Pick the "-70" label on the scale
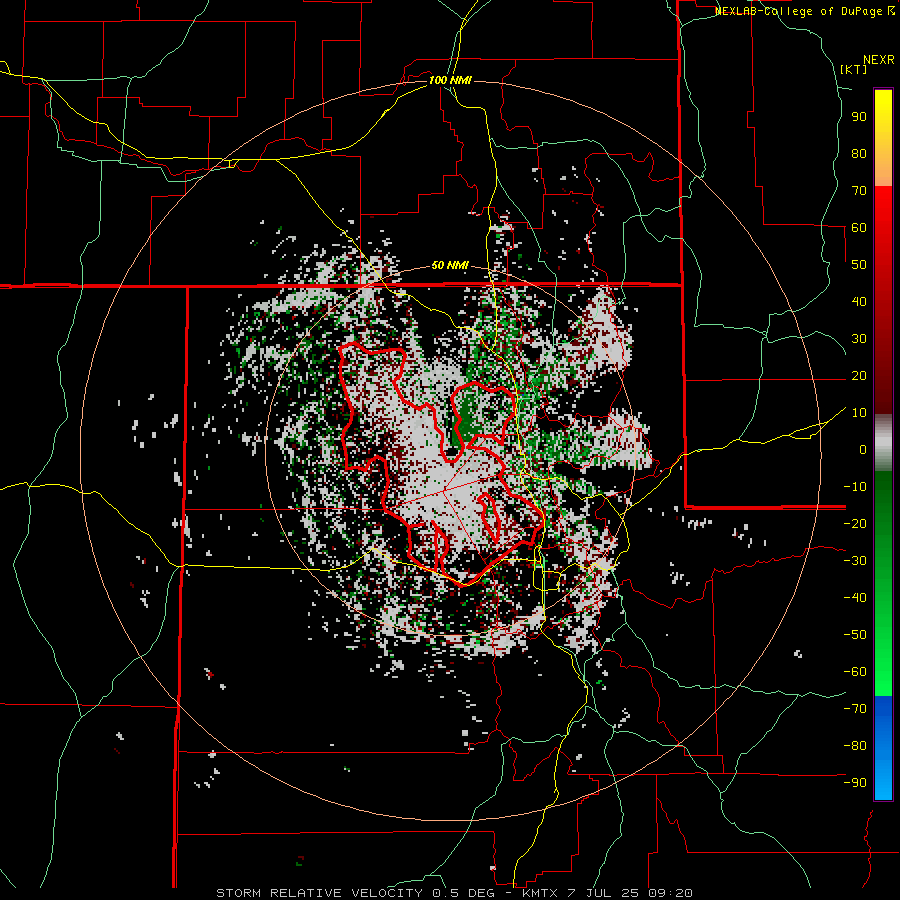This screenshot has height=900, width=900. 855,709
